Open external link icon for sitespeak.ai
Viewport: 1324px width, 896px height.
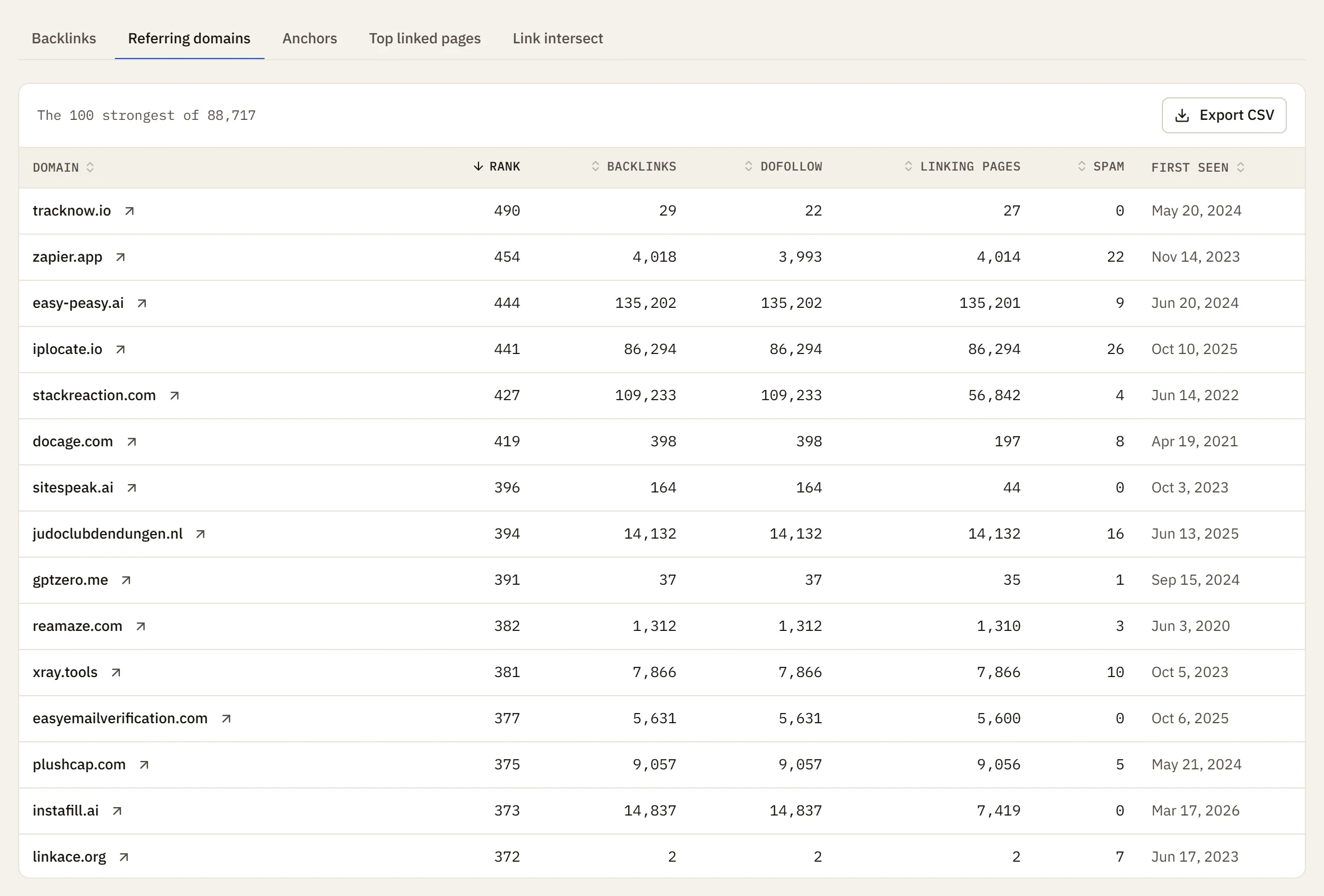click(x=132, y=487)
